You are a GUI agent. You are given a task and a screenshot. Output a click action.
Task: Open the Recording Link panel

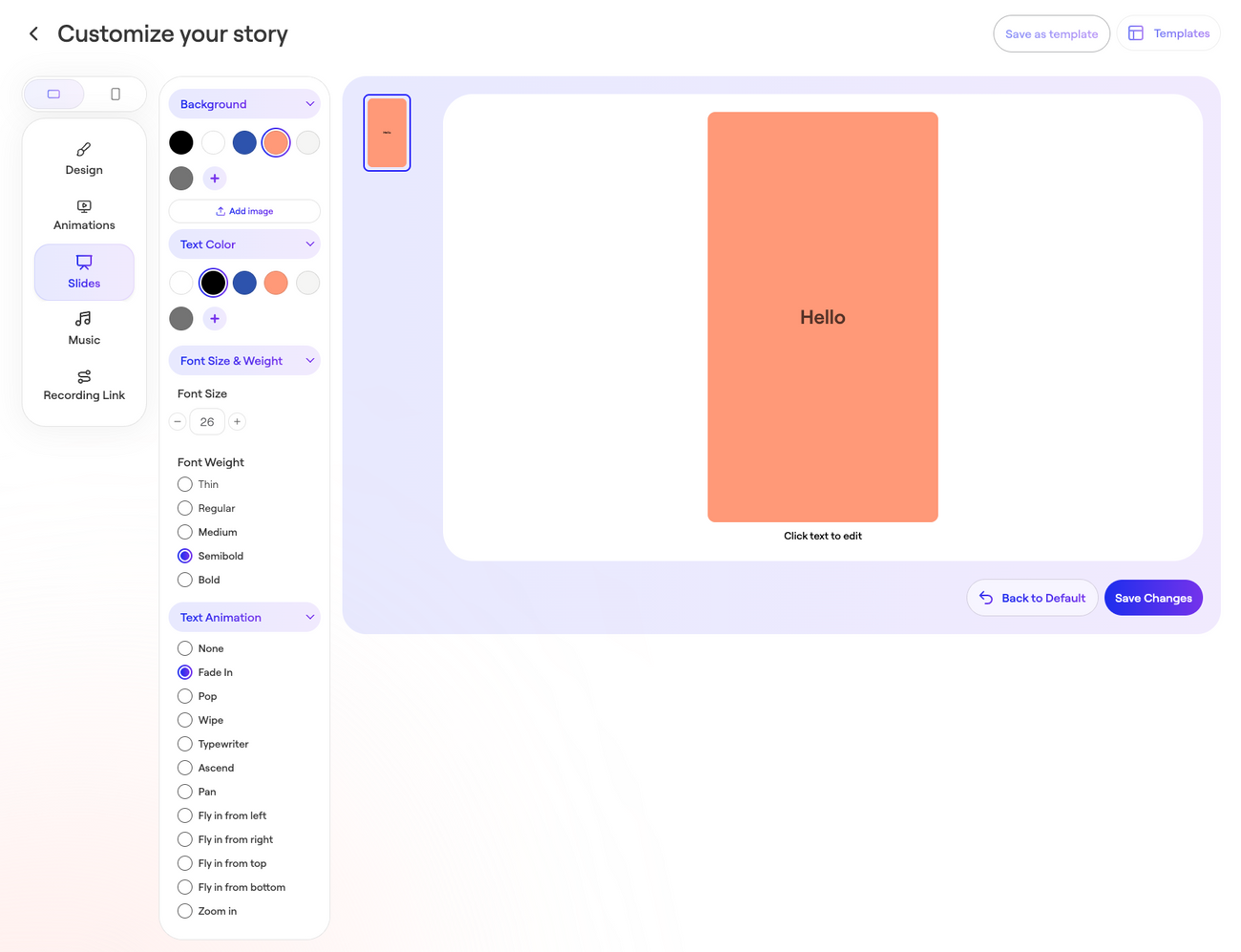[84, 385]
